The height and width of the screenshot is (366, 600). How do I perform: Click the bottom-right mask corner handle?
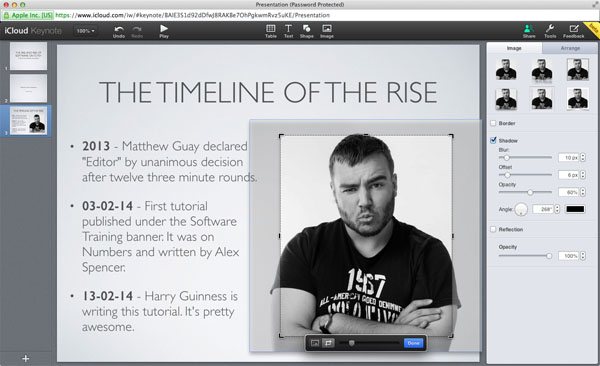click(x=451, y=336)
